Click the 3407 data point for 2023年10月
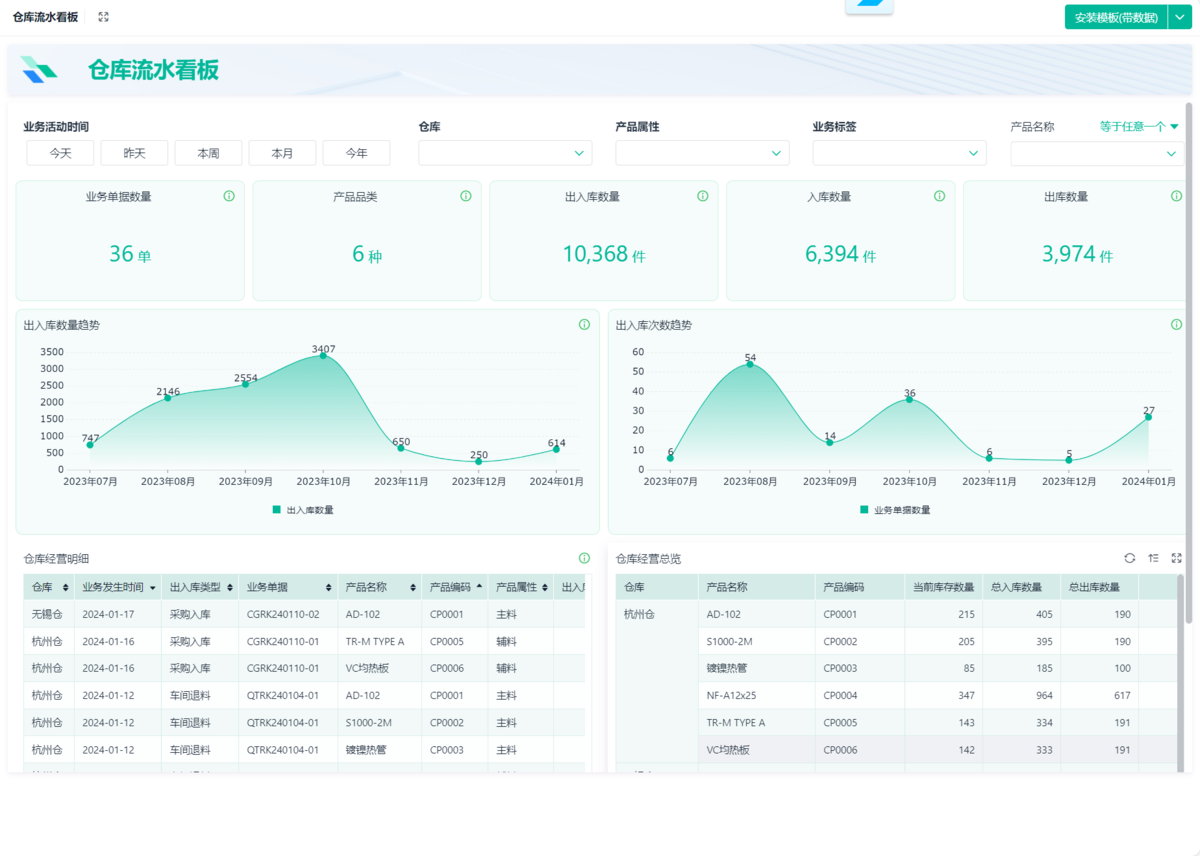The height and width of the screenshot is (856, 1200). [x=323, y=356]
